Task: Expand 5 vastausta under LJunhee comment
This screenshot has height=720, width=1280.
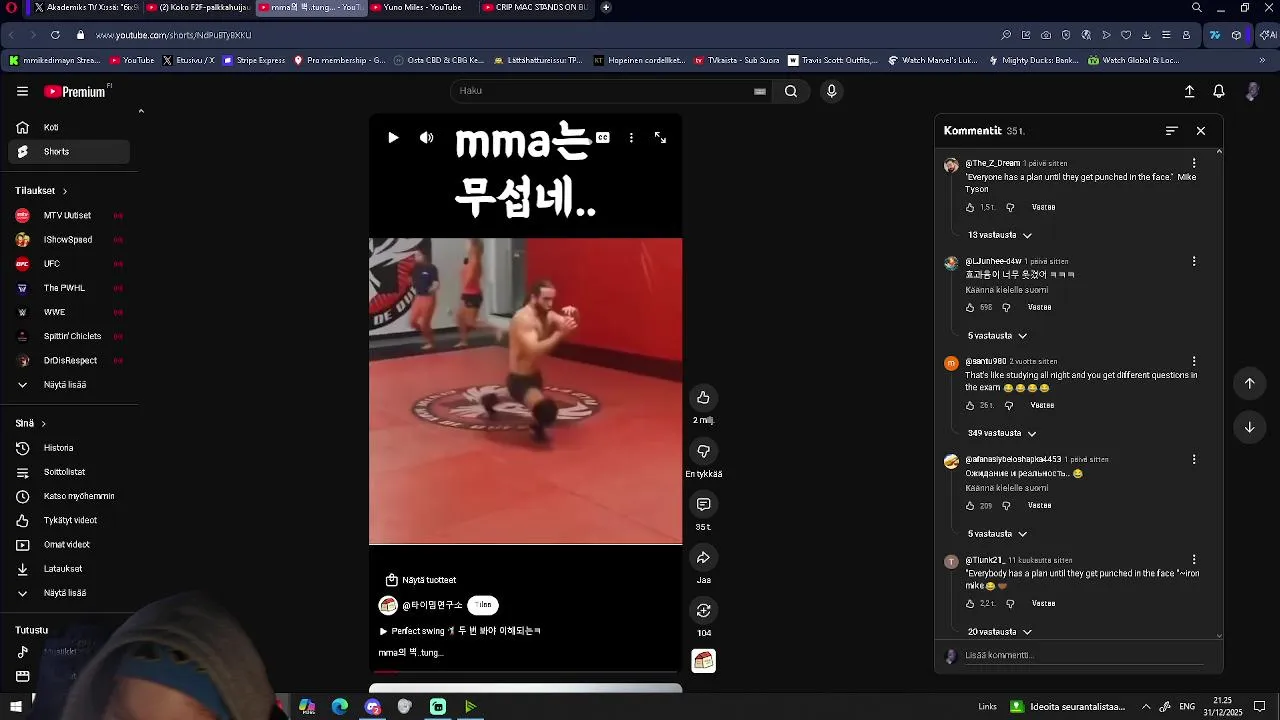Action: 997,336
